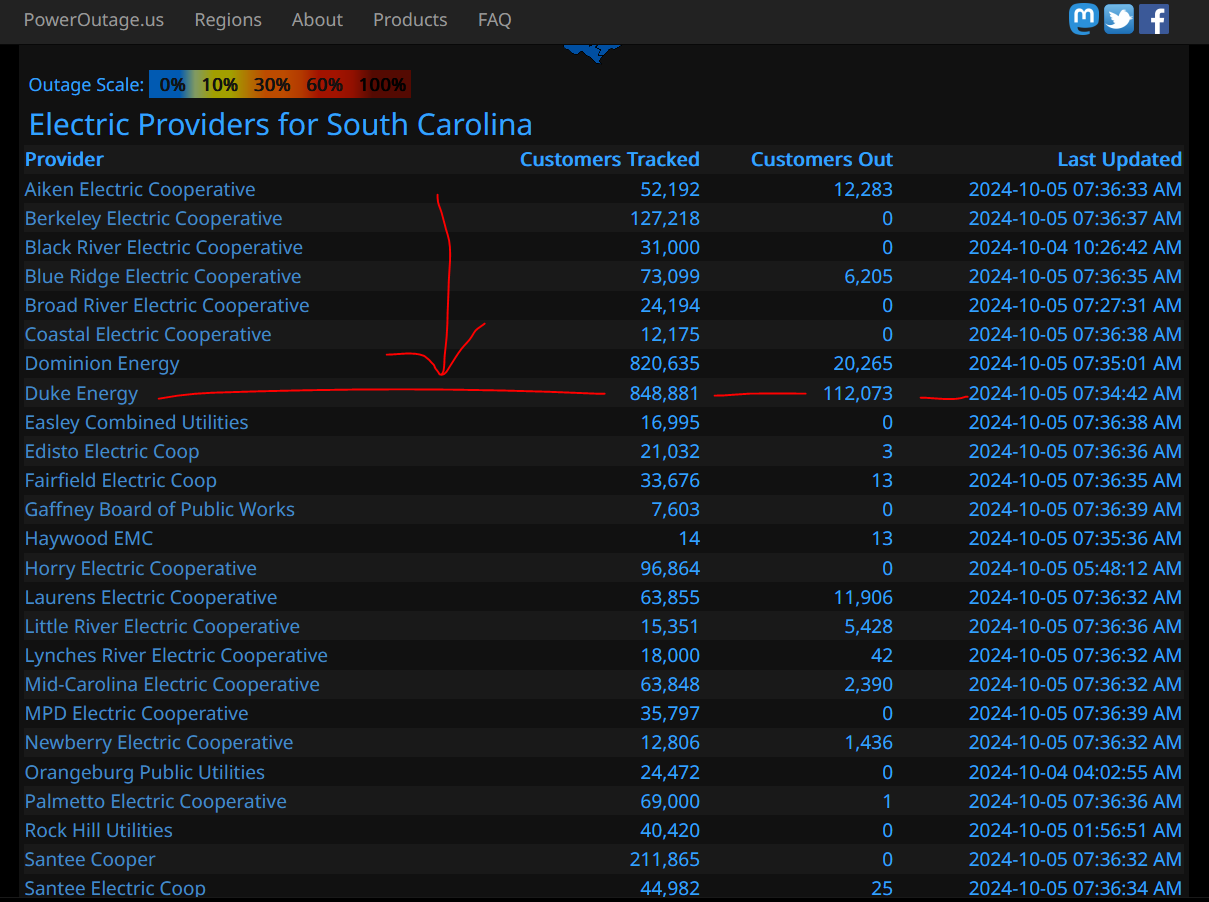The height and width of the screenshot is (902, 1209).
Task: Click the 'Outage Scale:' label
Action: [86, 85]
